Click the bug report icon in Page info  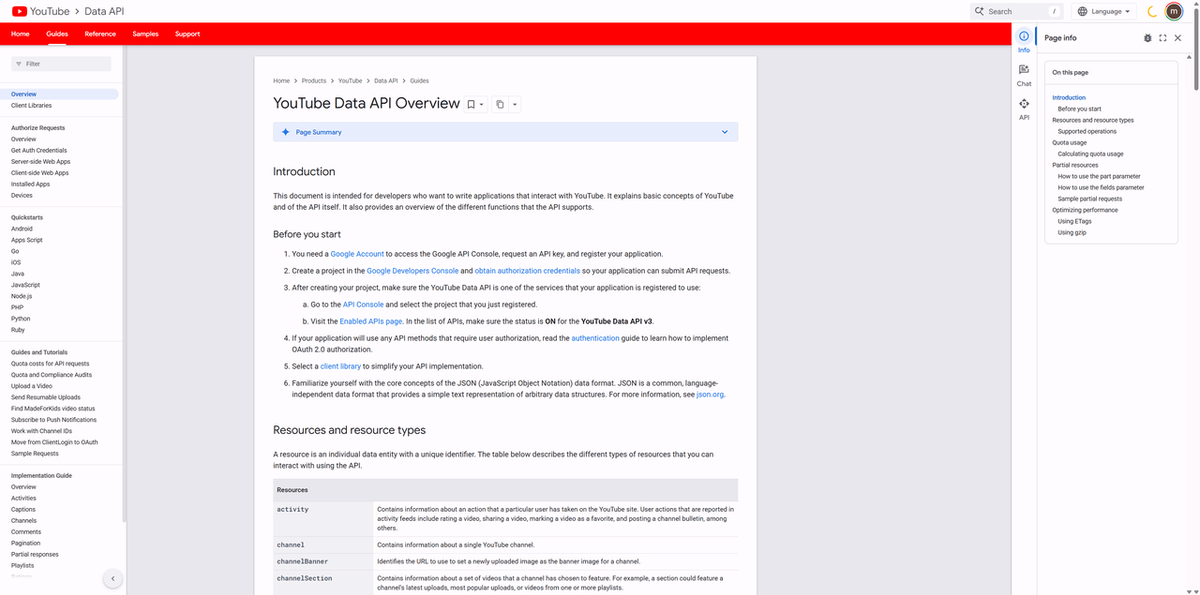(1147, 38)
